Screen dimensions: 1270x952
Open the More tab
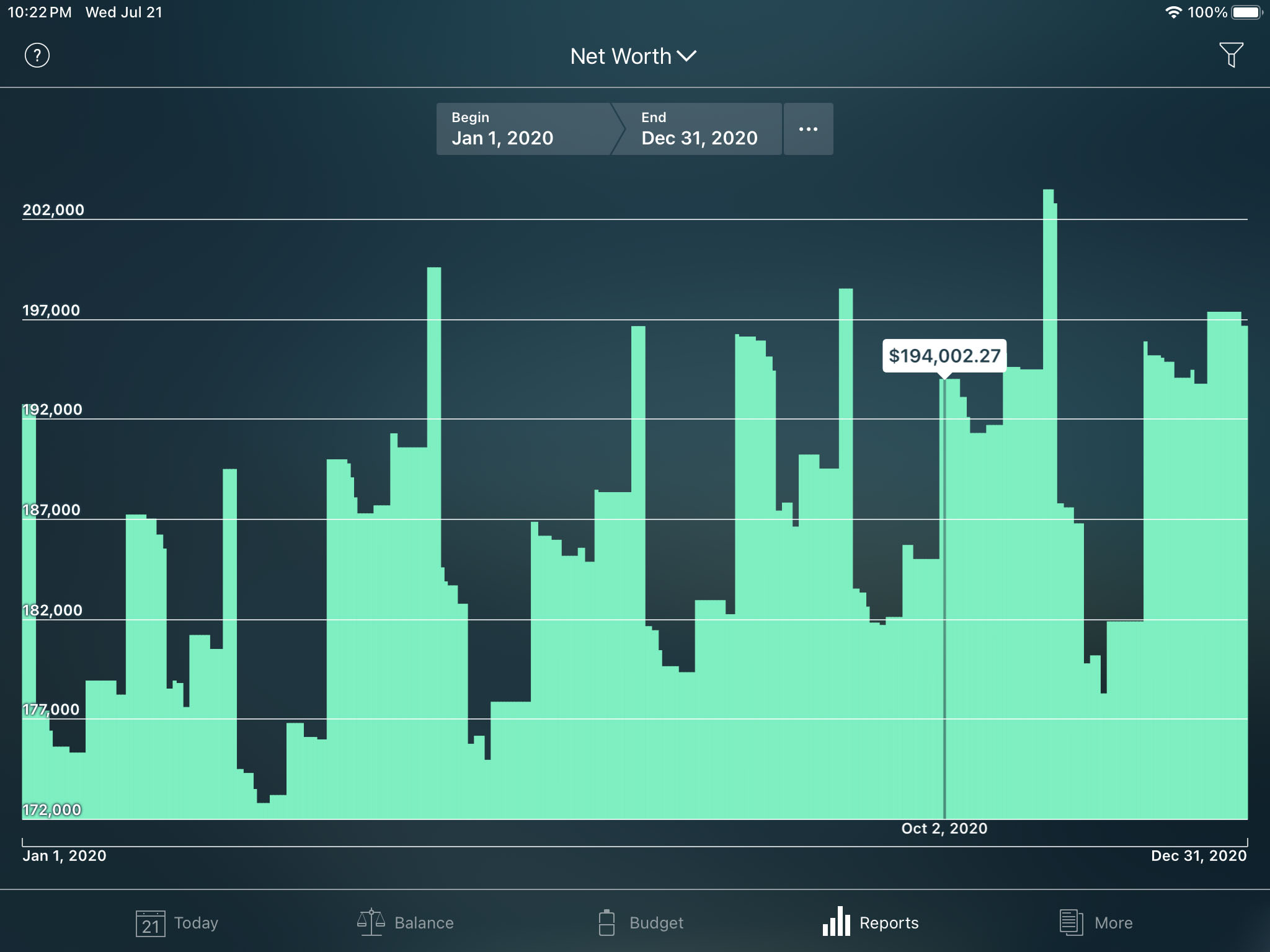(1096, 923)
